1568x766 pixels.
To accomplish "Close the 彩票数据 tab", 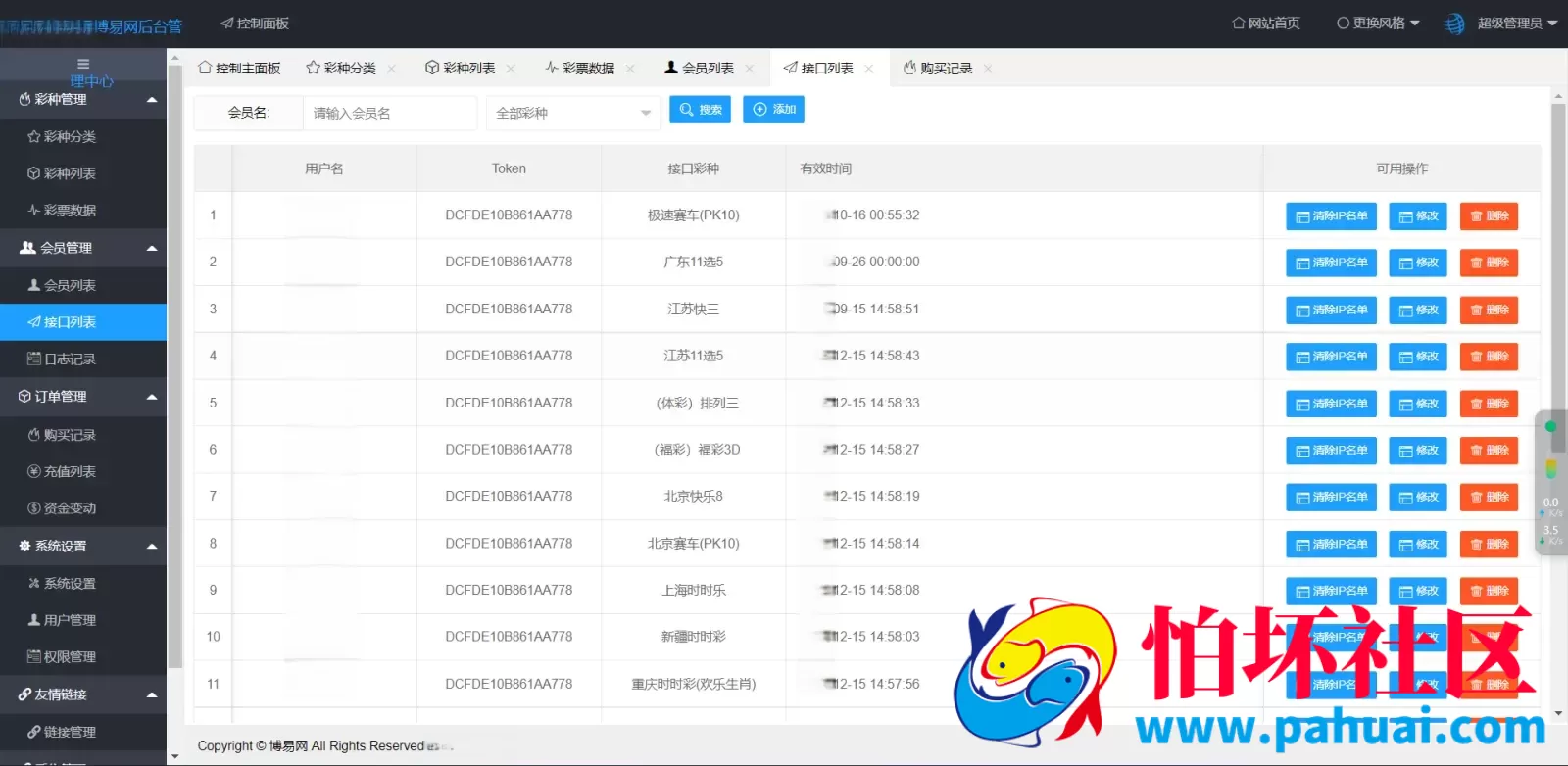I will click(x=630, y=69).
